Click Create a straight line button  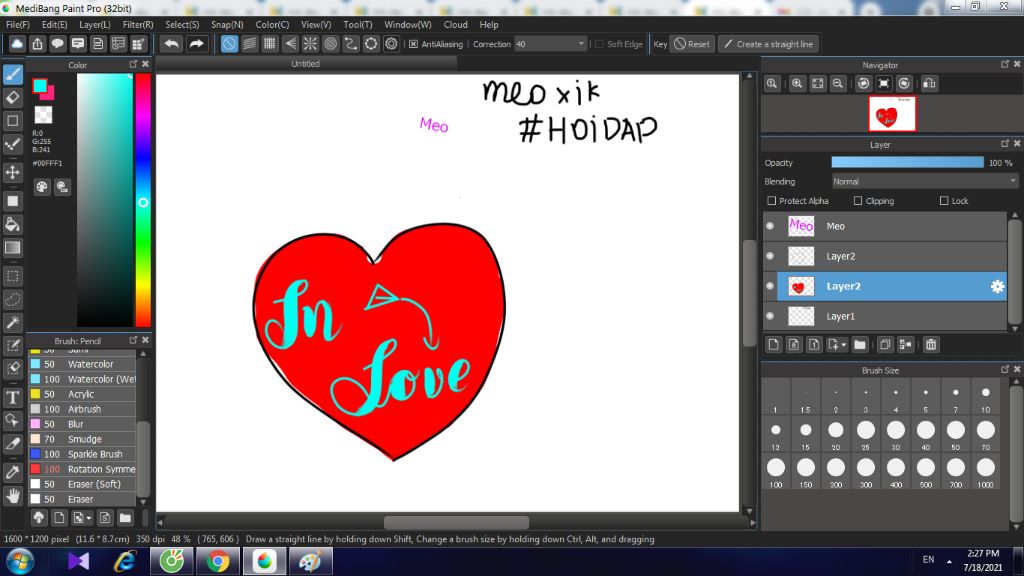pos(769,44)
